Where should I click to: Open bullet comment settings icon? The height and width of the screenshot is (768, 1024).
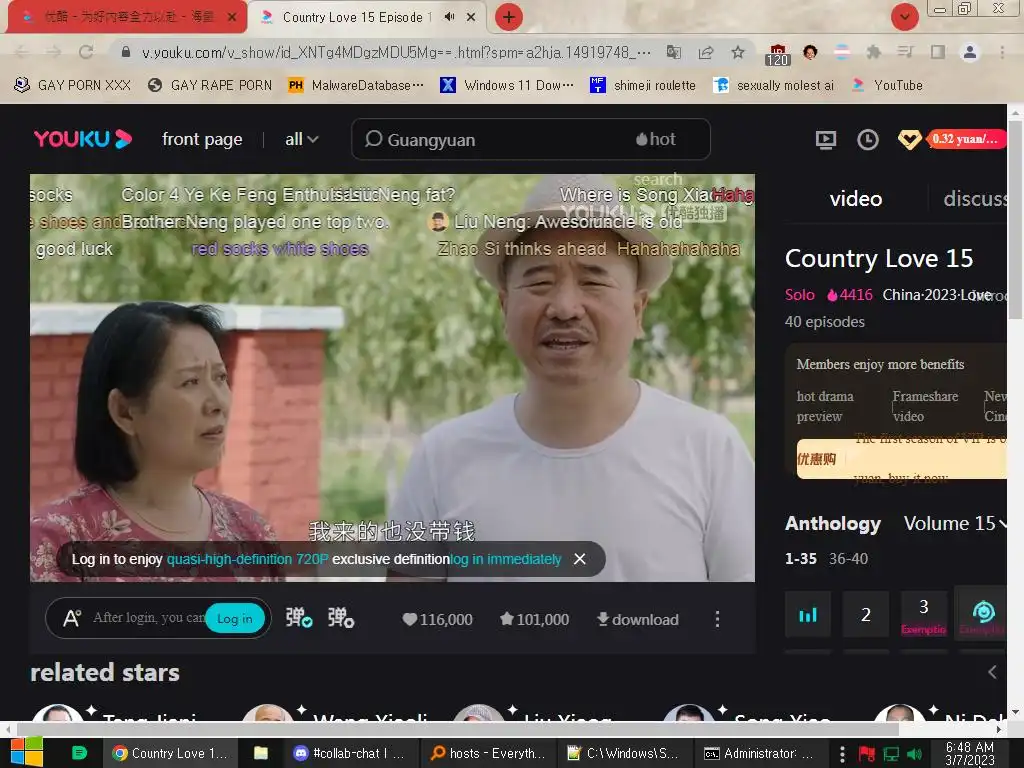pos(341,618)
